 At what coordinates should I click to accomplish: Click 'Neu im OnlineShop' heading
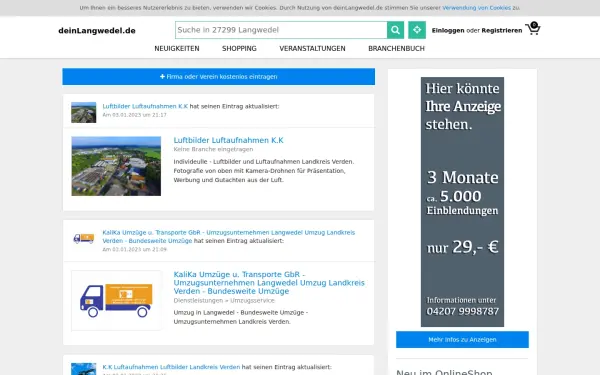click(x=444, y=372)
